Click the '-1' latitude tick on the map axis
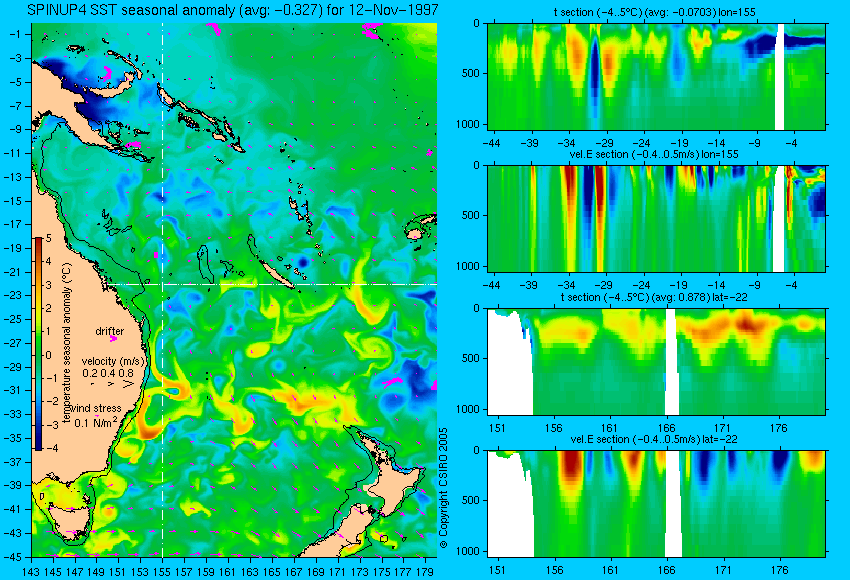 click(x=15, y=34)
